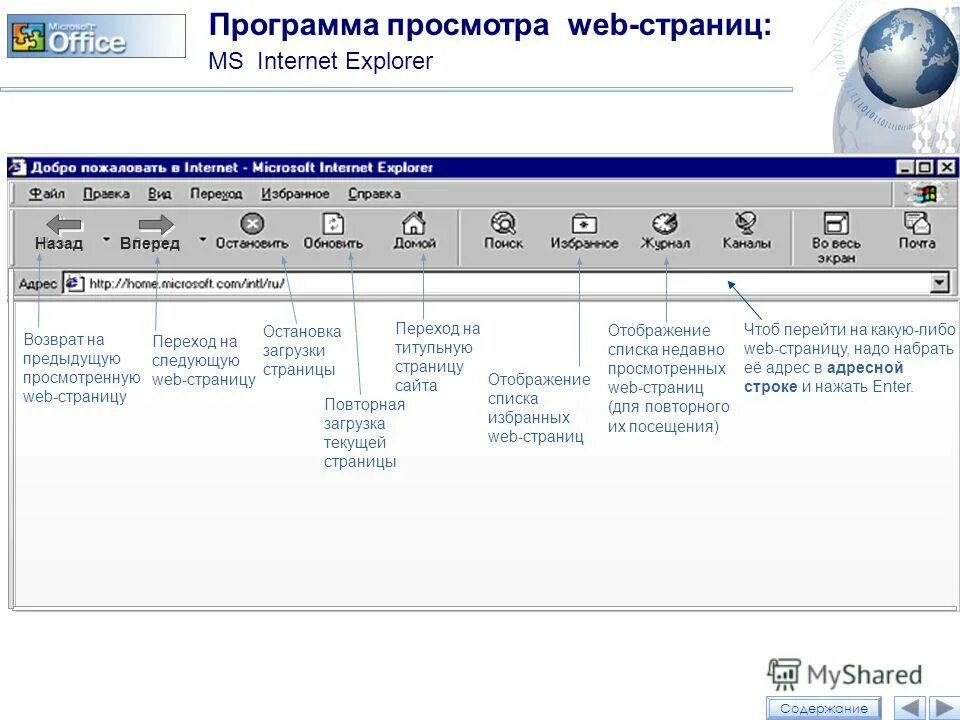Screen dimensions: 960x720
Task: Open the Файл menu
Action: 45,195
